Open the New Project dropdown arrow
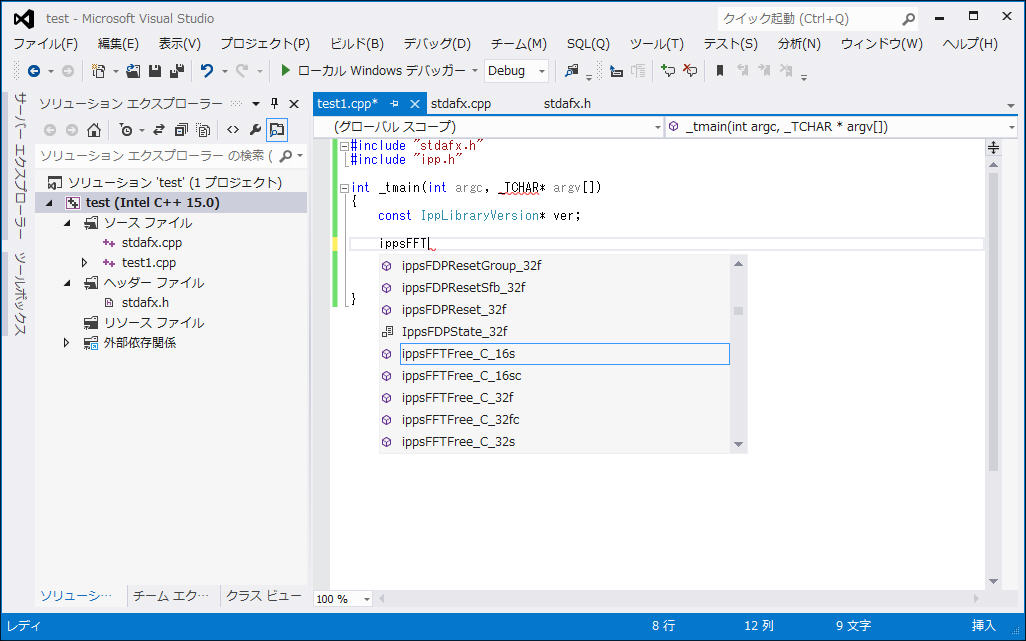The image size is (1026, 641). click(116, 71)
